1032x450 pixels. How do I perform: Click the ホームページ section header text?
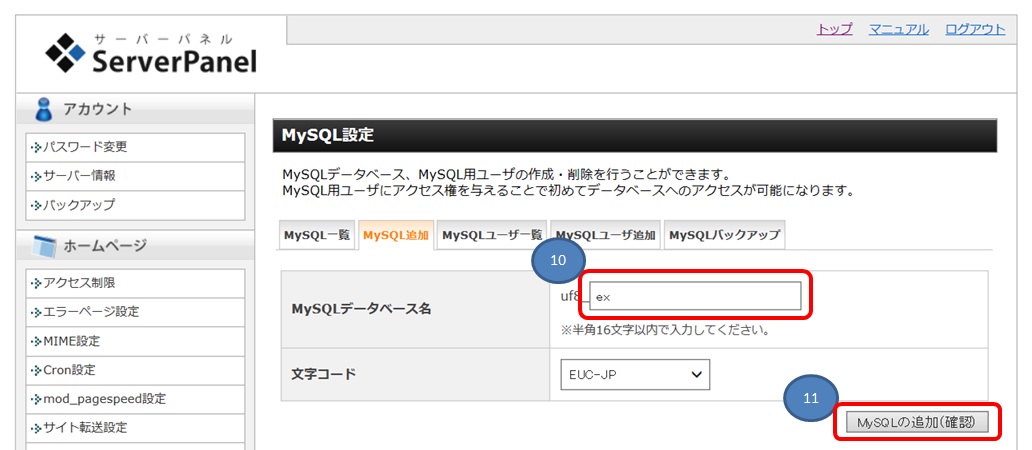point(105,247)
